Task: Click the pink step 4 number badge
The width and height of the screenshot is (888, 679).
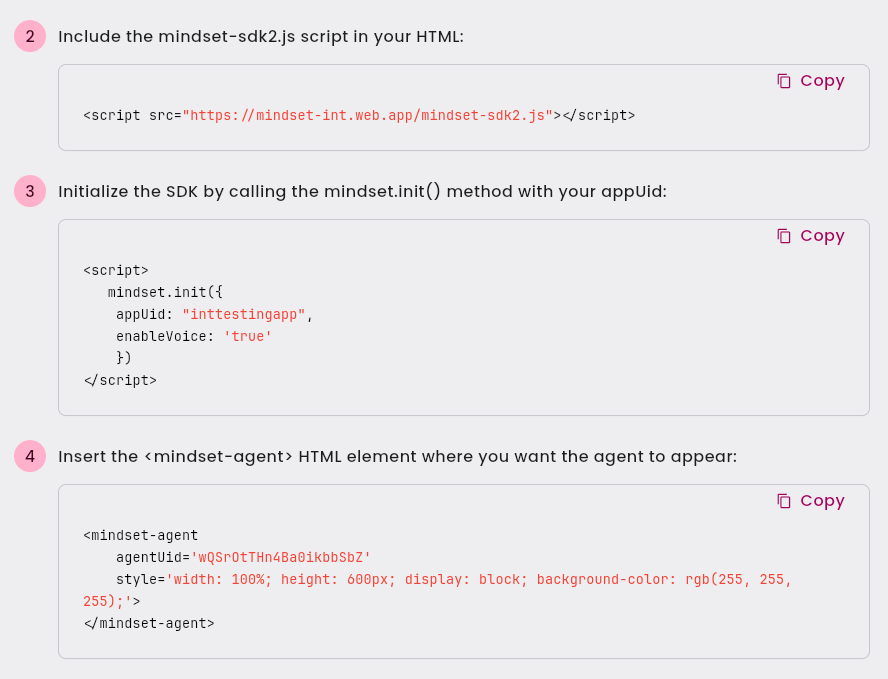Action: coord(30,456)
